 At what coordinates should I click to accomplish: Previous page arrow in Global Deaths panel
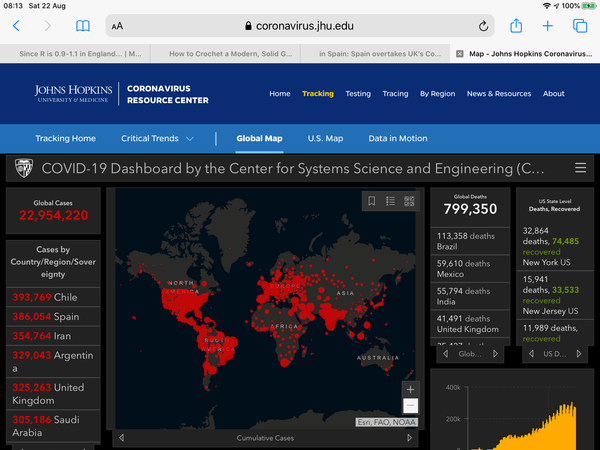pyautogui.click(x=445, y=354)
